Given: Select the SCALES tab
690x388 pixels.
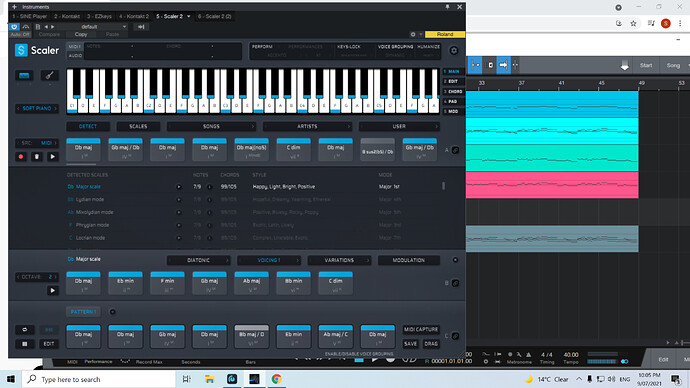Looking at the screenshot, I should point(138,126).
